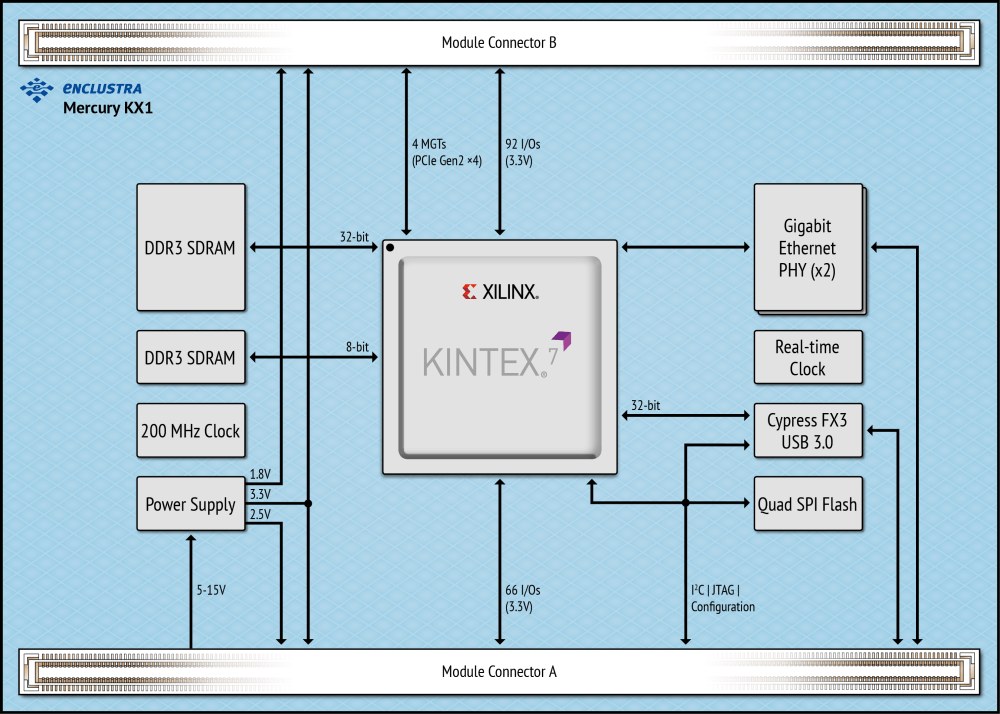Click the 5-15V input voltage label

point(211,590)
